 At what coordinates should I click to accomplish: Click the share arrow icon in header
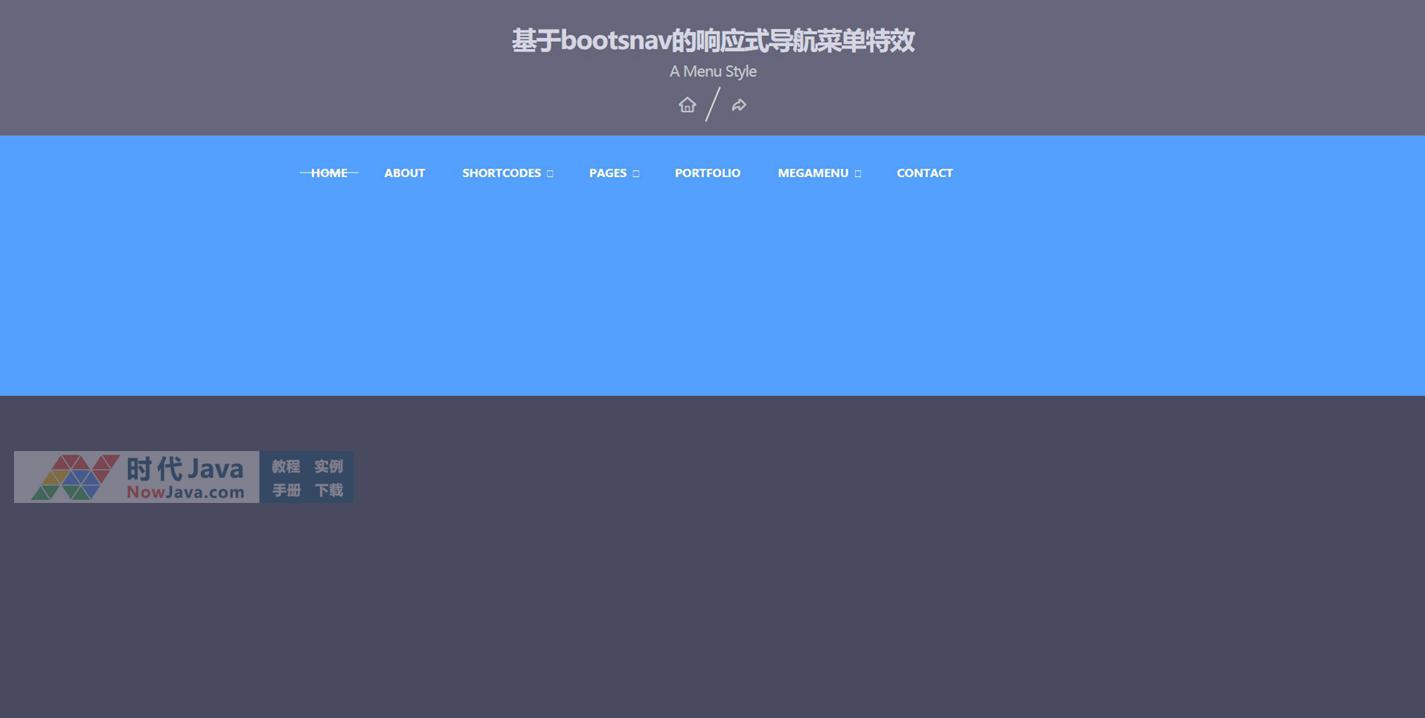pyautogui.click(x=739, y=105)
